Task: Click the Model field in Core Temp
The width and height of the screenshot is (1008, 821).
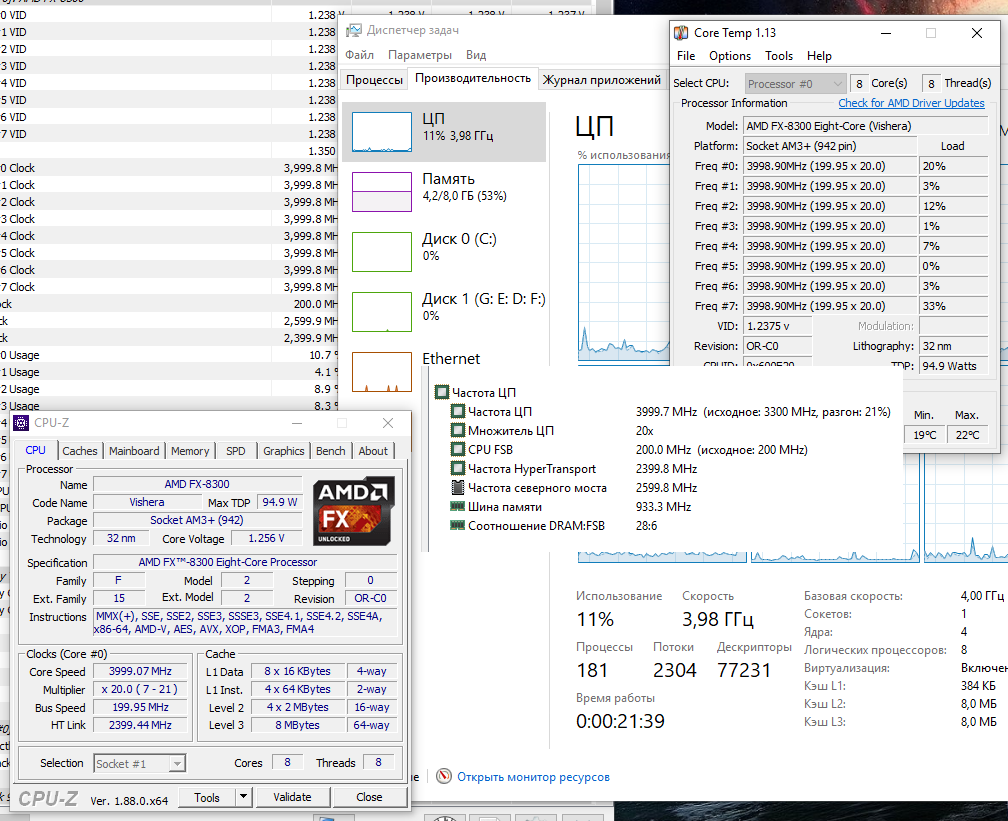Action: click(865, 126)
